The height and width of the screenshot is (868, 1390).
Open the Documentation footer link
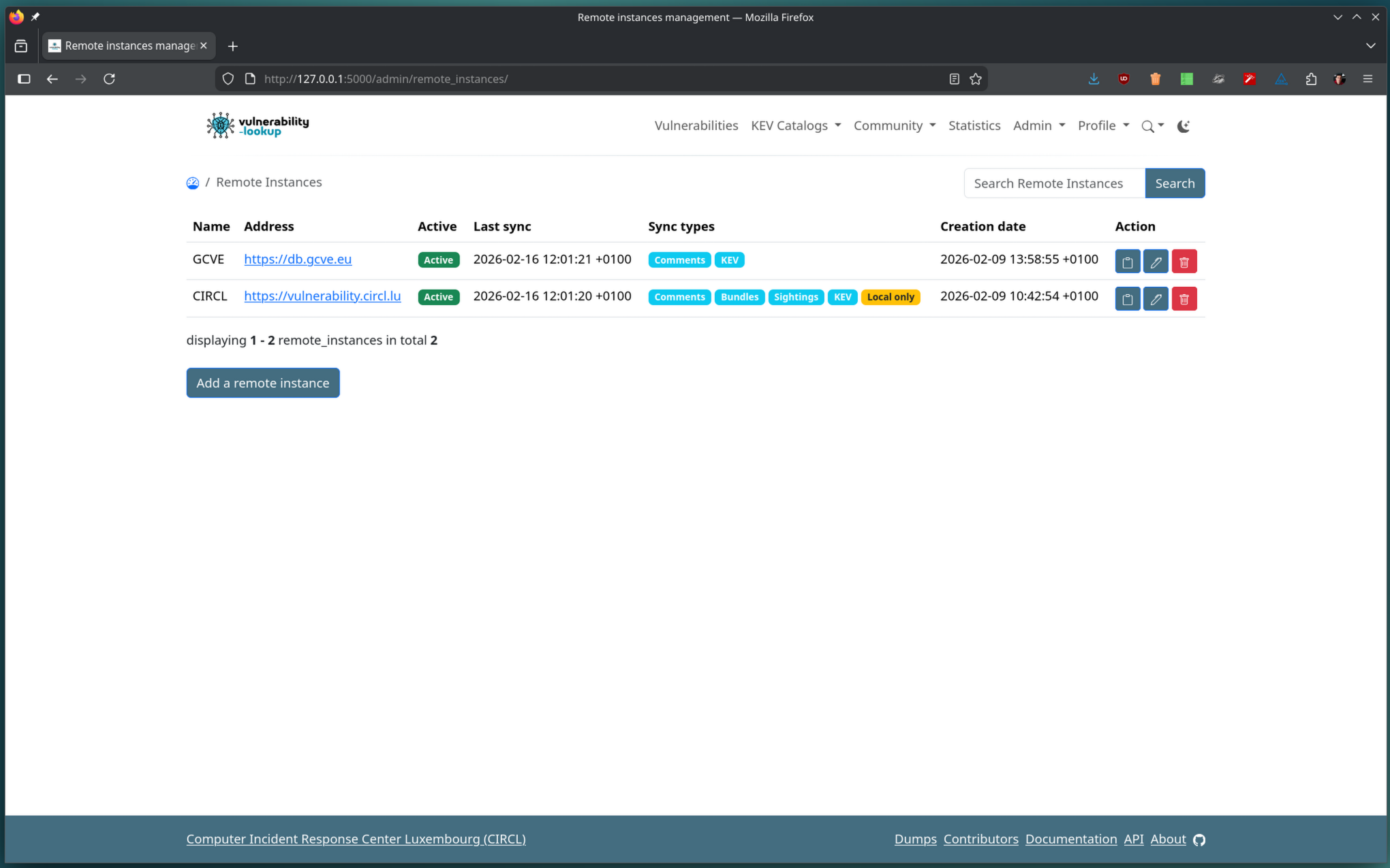click(1070, 839)
